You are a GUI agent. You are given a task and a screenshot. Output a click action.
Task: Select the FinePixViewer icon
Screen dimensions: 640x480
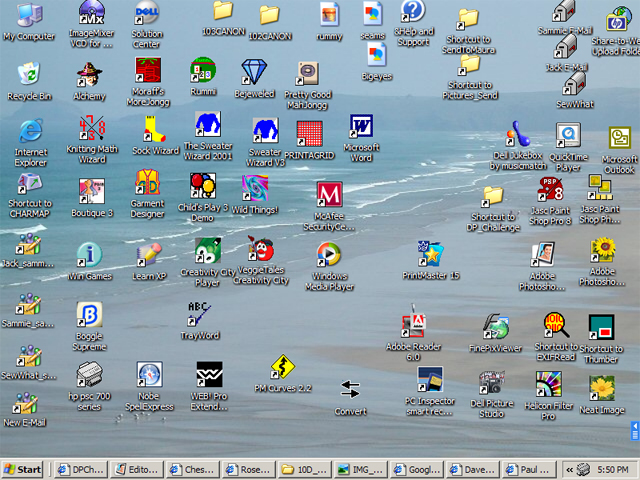coord(496,327)
